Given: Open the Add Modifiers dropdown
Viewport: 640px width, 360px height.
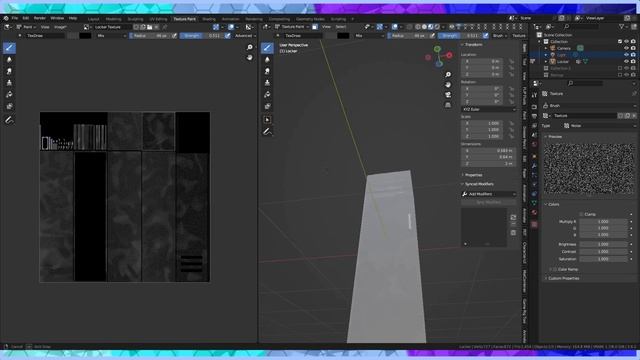Looking at the screenshot, I should pyautogui.click(x=489, y=194).
